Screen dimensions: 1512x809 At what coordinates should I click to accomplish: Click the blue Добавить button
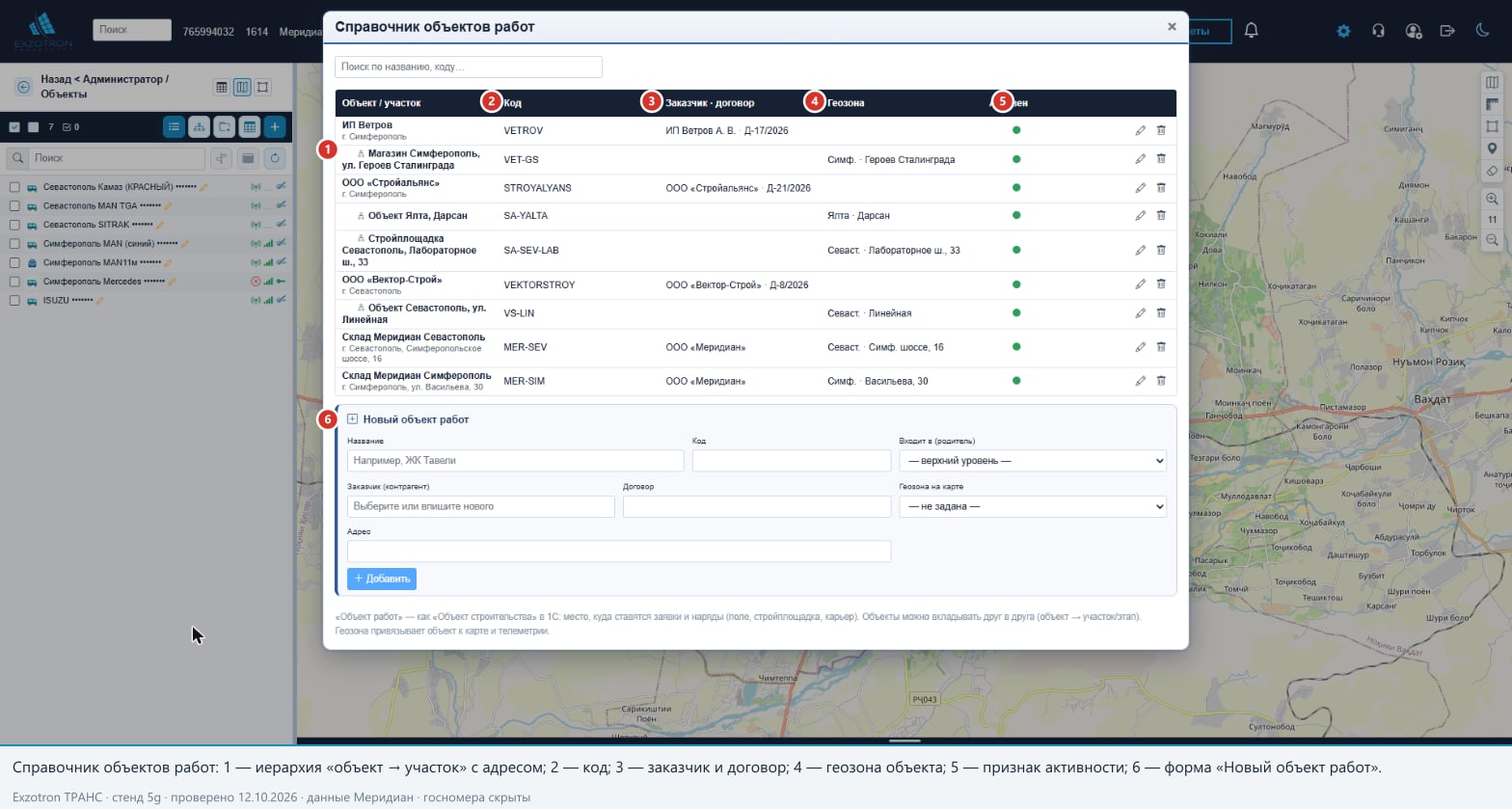pyautogui.click(x=382, y=579)
